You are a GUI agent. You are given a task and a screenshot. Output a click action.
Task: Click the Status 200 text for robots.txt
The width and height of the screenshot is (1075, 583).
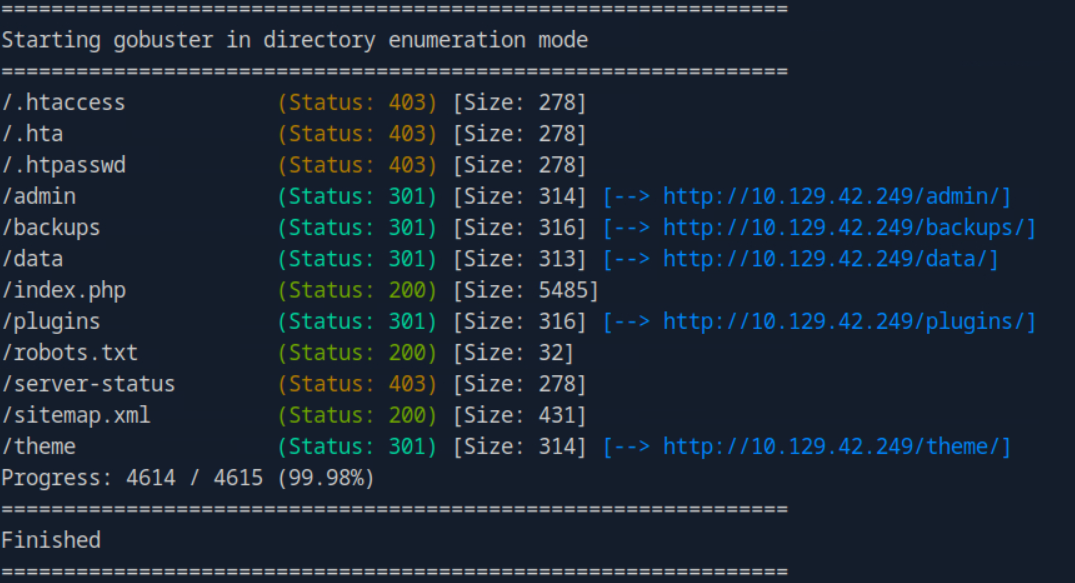357,353
